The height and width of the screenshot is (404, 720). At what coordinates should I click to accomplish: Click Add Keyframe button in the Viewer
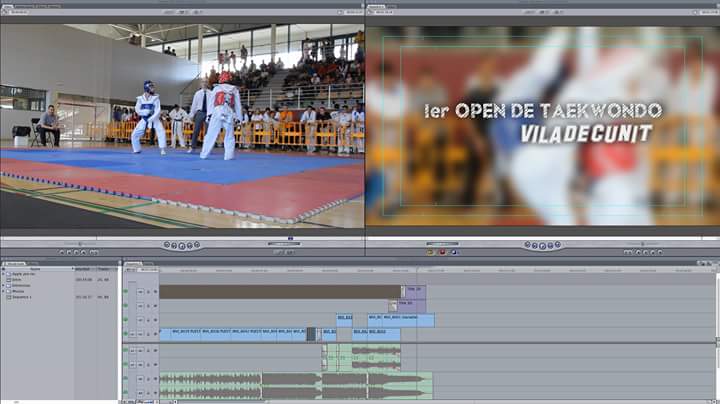76,252
